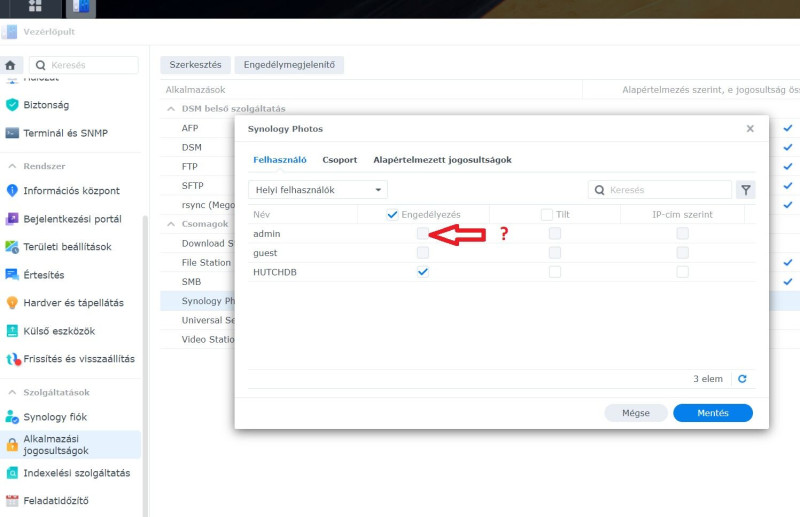
Task: Collapse Csomagok group
Action: pyautogui.click(x=171, y=224)
